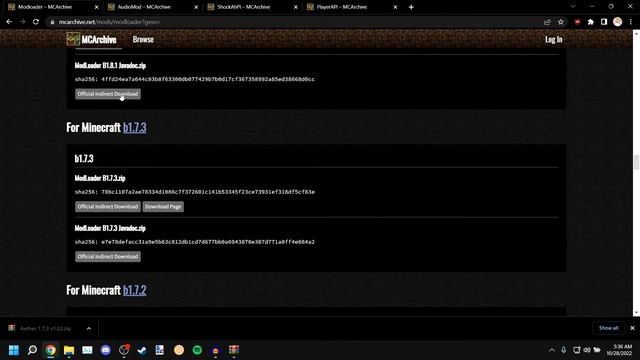The height and width of the screenshot is (360, 640).
Task: Open File Explorer from the taskbar
Action: pos(69,350)
